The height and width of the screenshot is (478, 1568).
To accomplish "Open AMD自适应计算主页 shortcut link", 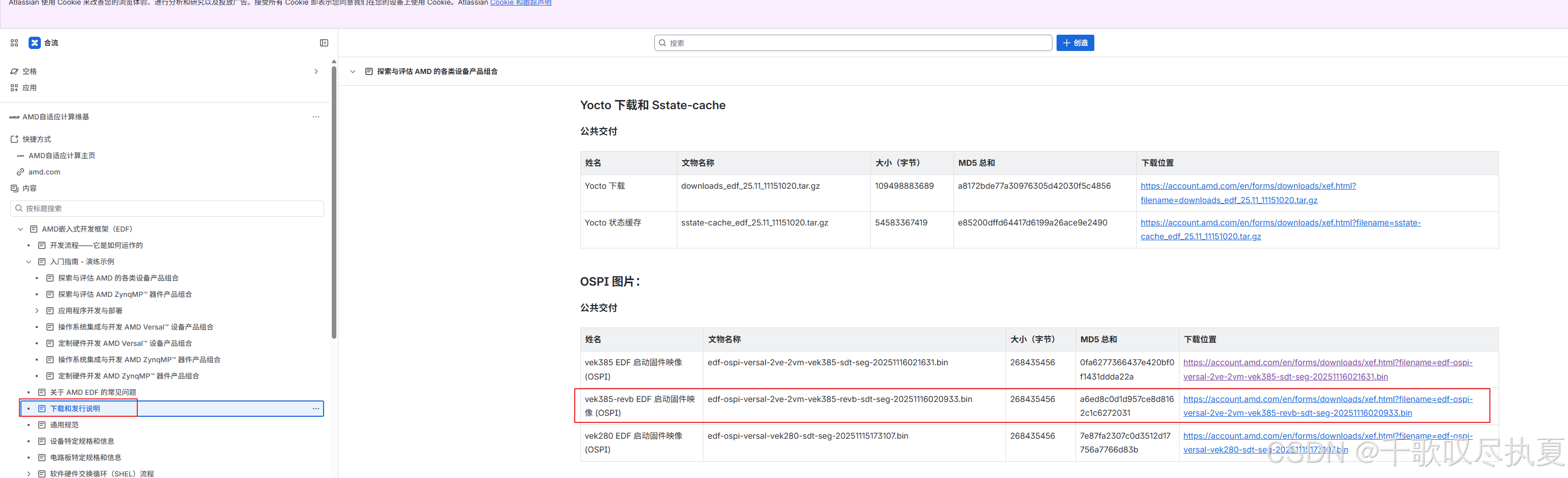I will pos(61,156).
